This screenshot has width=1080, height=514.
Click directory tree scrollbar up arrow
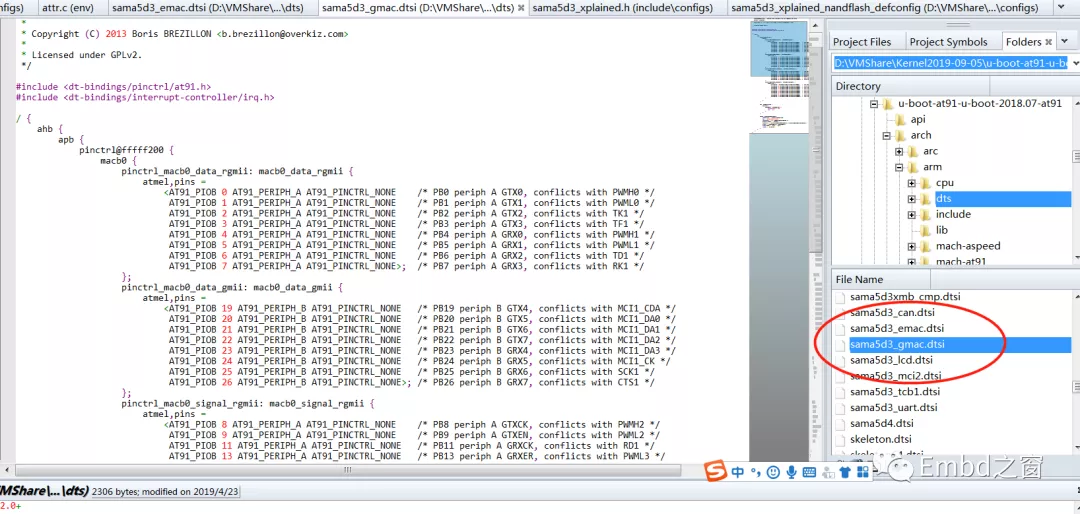click(1076, 101)
